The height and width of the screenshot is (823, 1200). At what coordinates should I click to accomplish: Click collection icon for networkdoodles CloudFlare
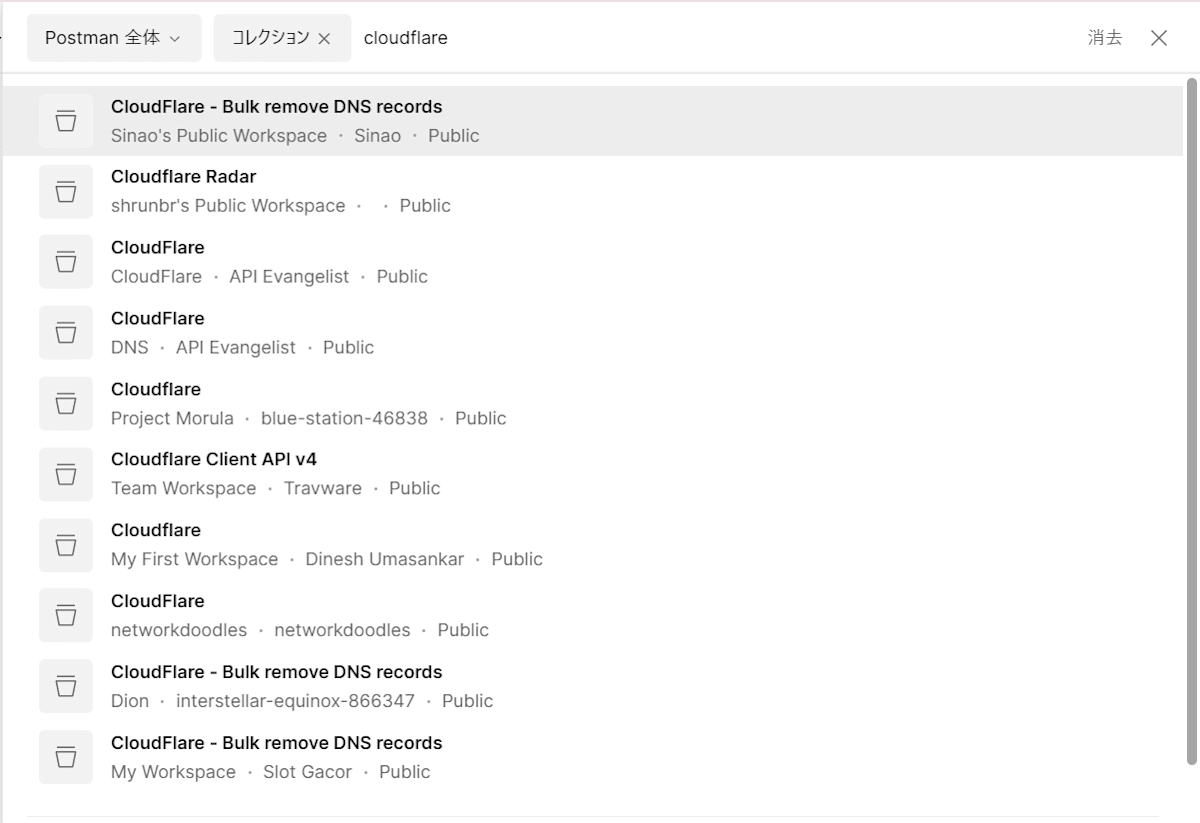click(66, 616)
